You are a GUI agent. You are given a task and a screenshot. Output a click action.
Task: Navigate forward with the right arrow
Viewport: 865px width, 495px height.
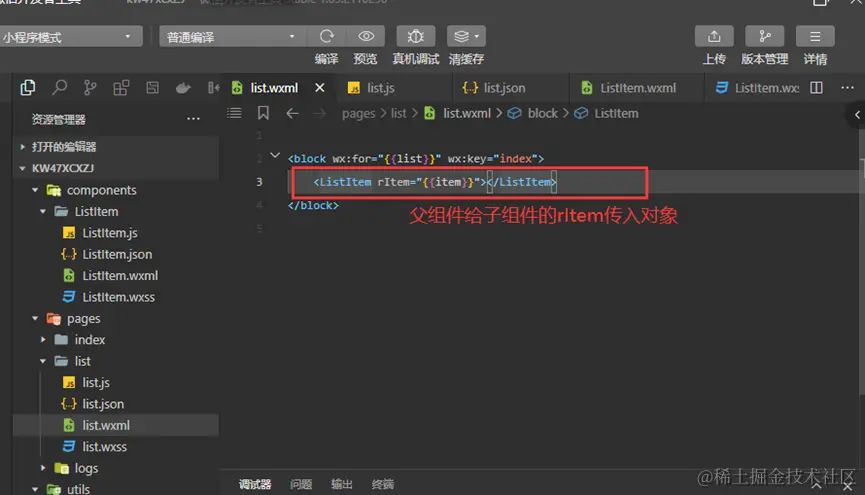click(319, 114)
